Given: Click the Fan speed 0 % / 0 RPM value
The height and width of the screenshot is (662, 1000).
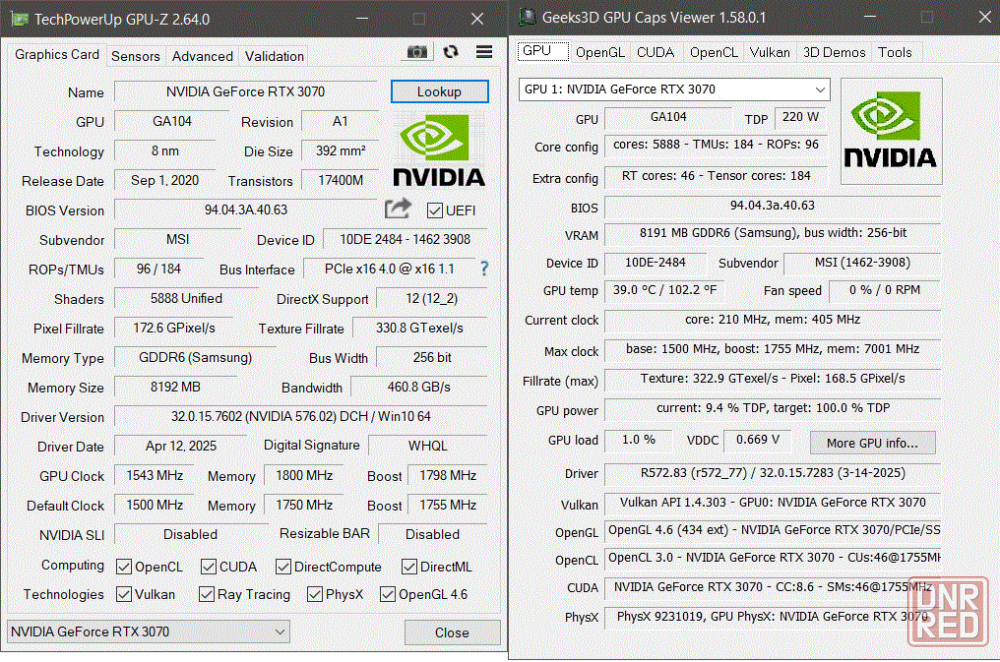Looking at the screenshot, I should click(x=885, y=290).
